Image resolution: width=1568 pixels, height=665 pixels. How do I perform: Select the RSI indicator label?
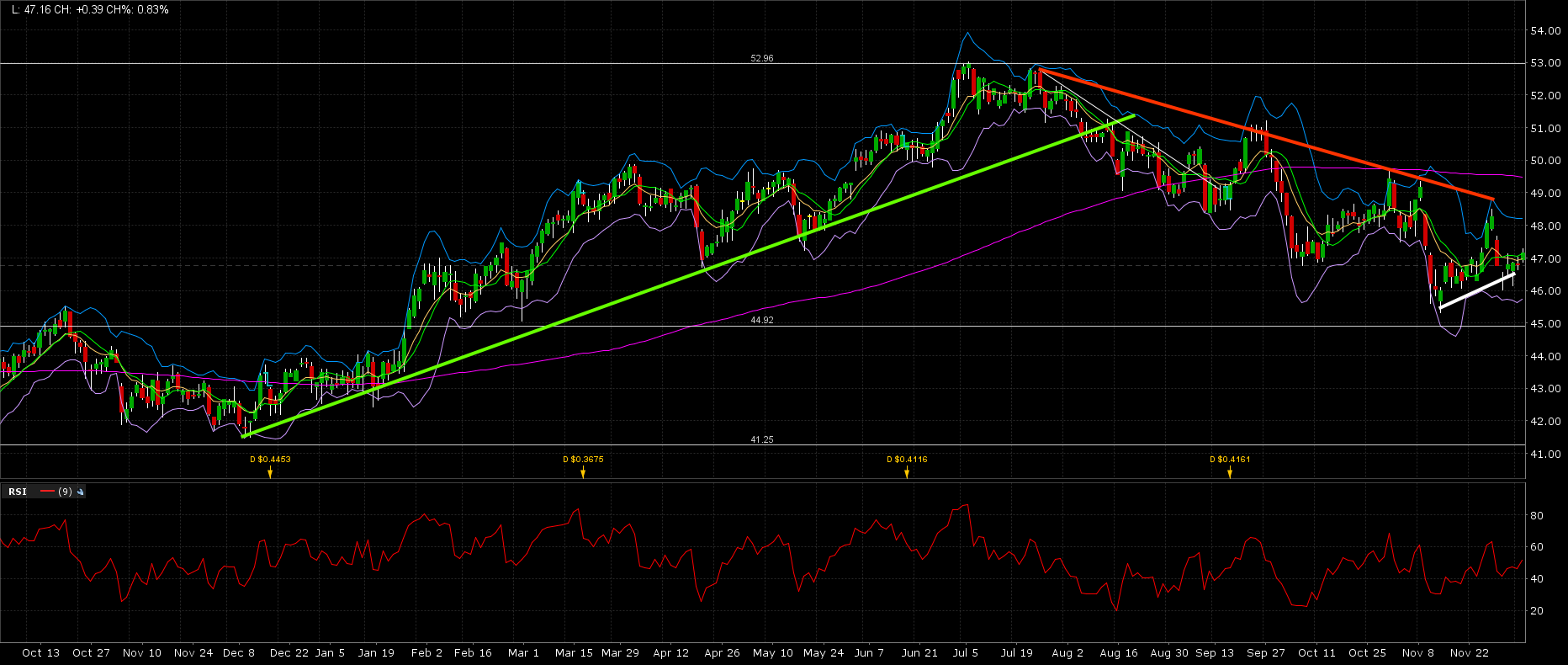[x=18, y=492]
